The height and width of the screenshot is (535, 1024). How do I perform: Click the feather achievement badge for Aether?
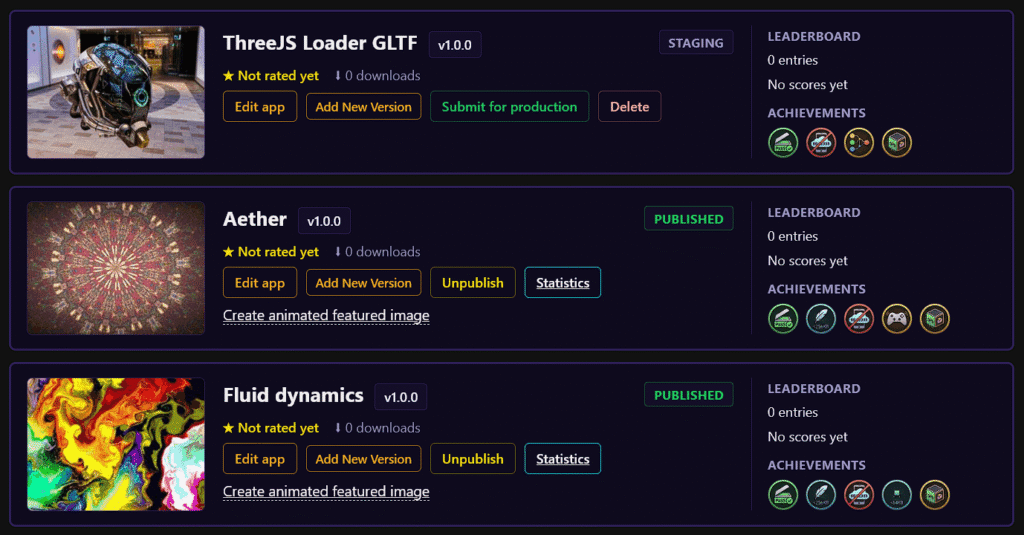pos(821,319)
